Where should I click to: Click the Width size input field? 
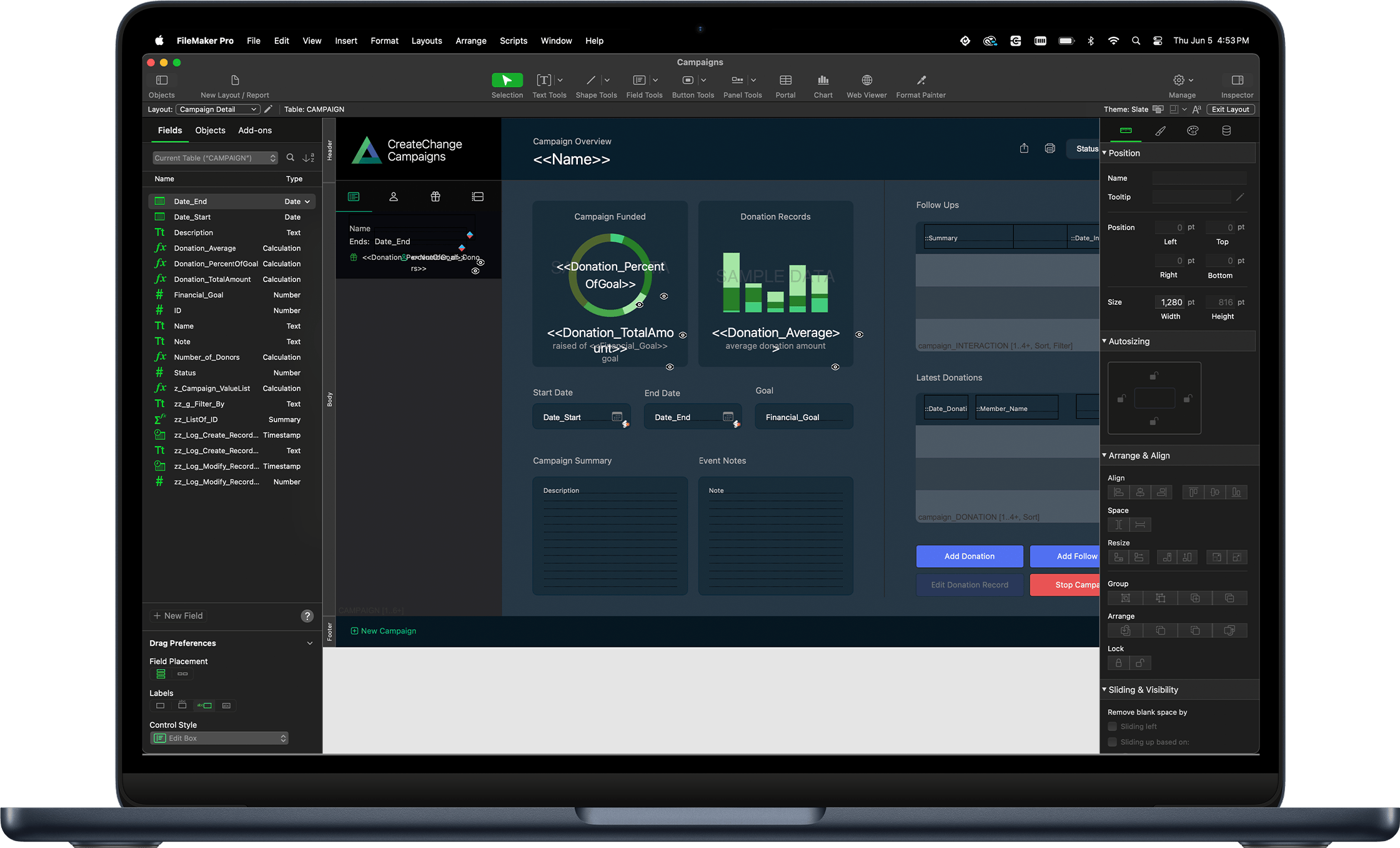pos(1170,302)
